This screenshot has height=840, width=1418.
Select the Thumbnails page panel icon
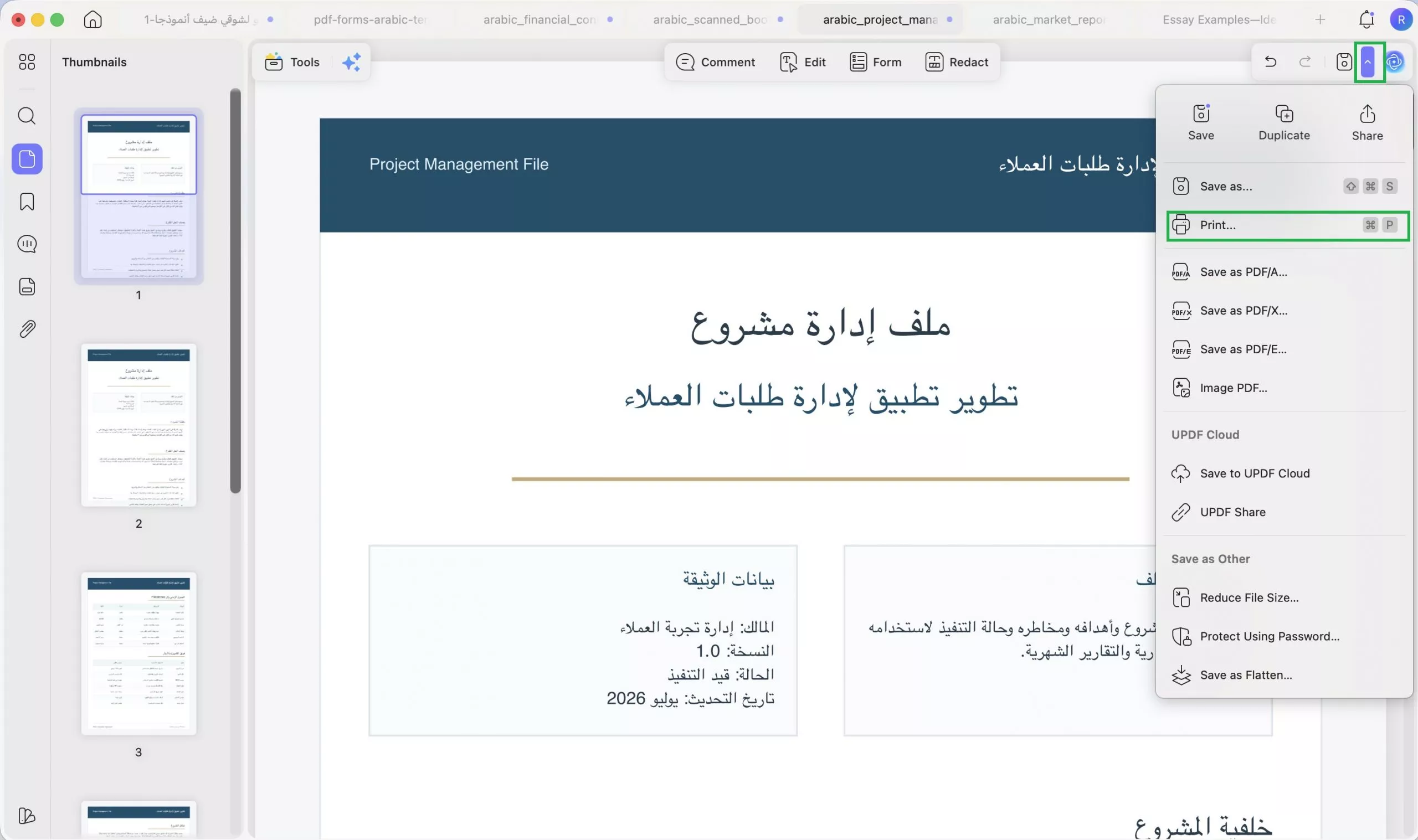pyautogui.click(x=27, y=159)
